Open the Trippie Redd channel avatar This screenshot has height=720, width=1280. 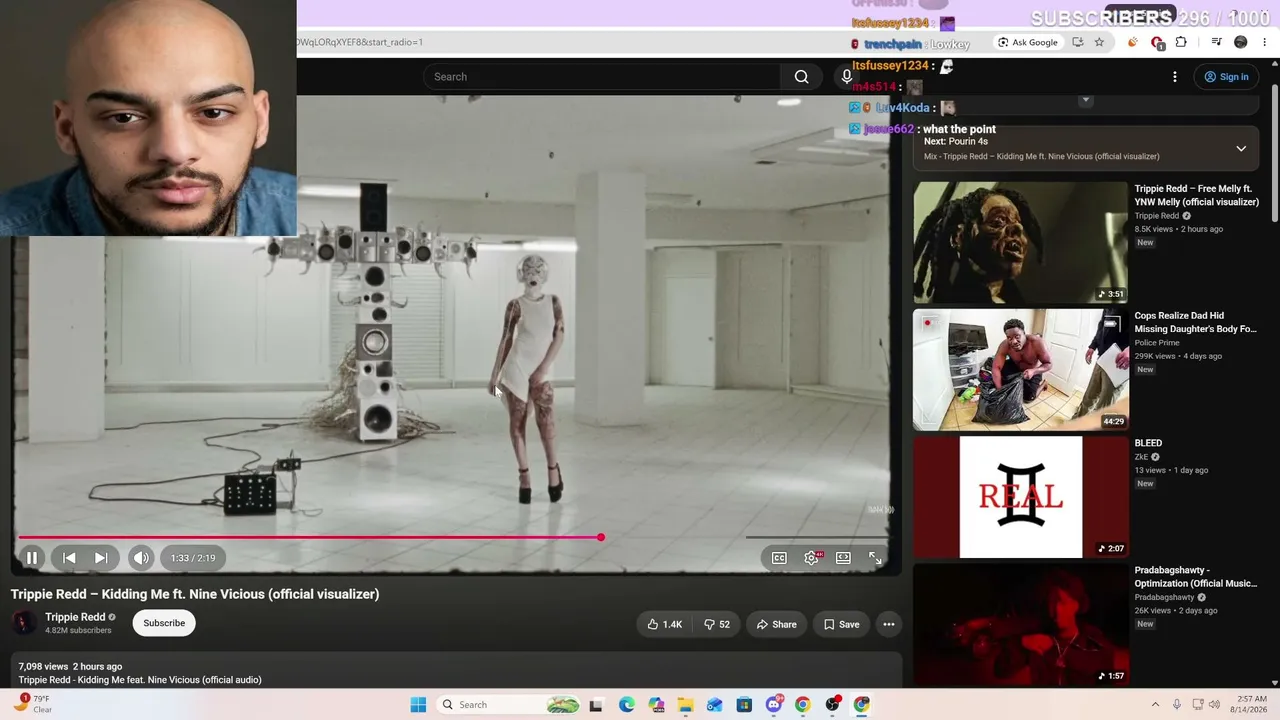tap(23, 623)
